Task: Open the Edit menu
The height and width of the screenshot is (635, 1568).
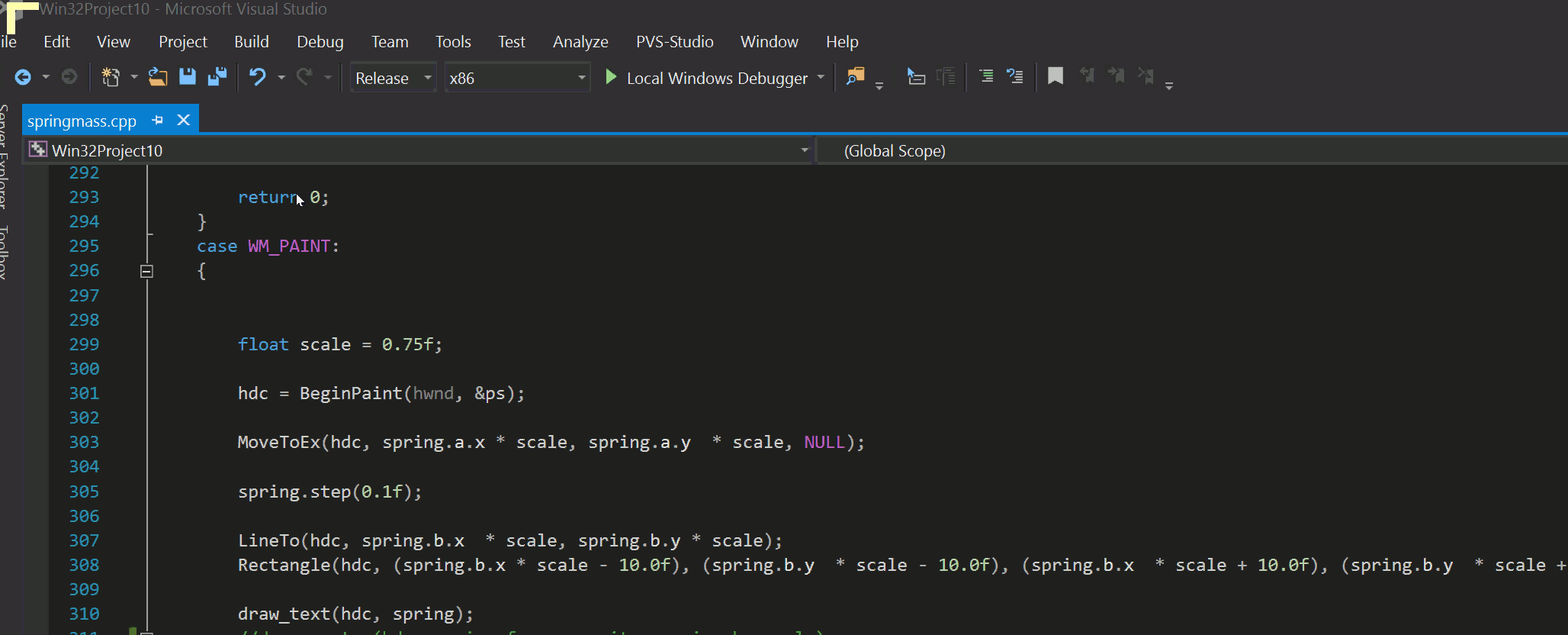Action: click(x=56, y=41)
